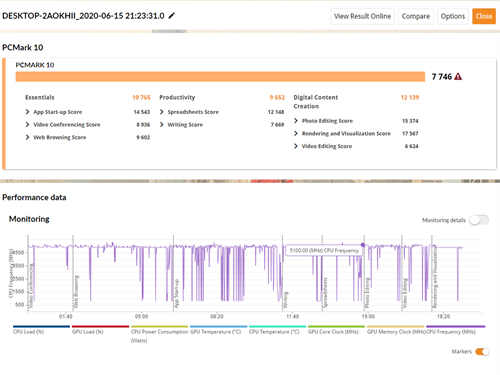Click the Spreadsheets value 12 148
Screen dimensions: 500x375
[x=276, y=112]
